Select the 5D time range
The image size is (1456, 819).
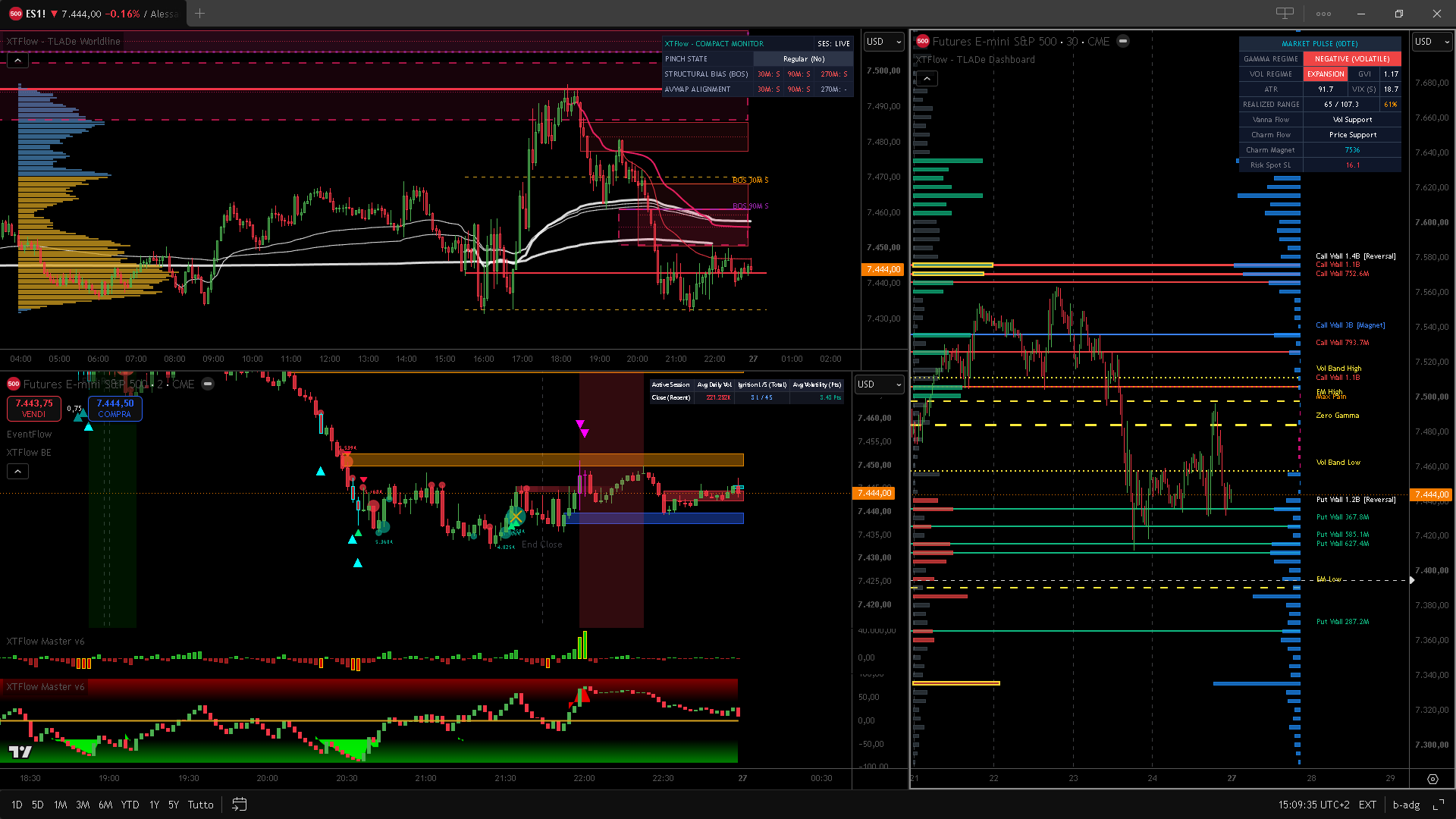(x=38, y=805)
